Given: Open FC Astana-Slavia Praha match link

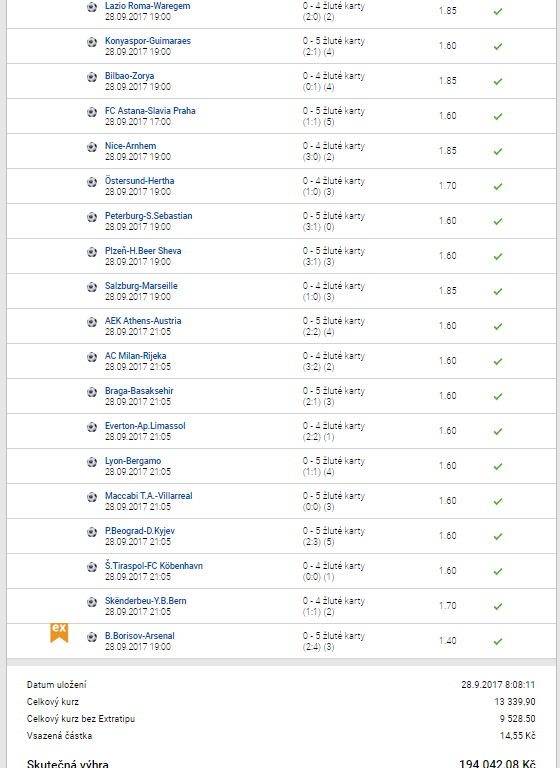Looking at the screenshot, I should [x=150, y=111].
